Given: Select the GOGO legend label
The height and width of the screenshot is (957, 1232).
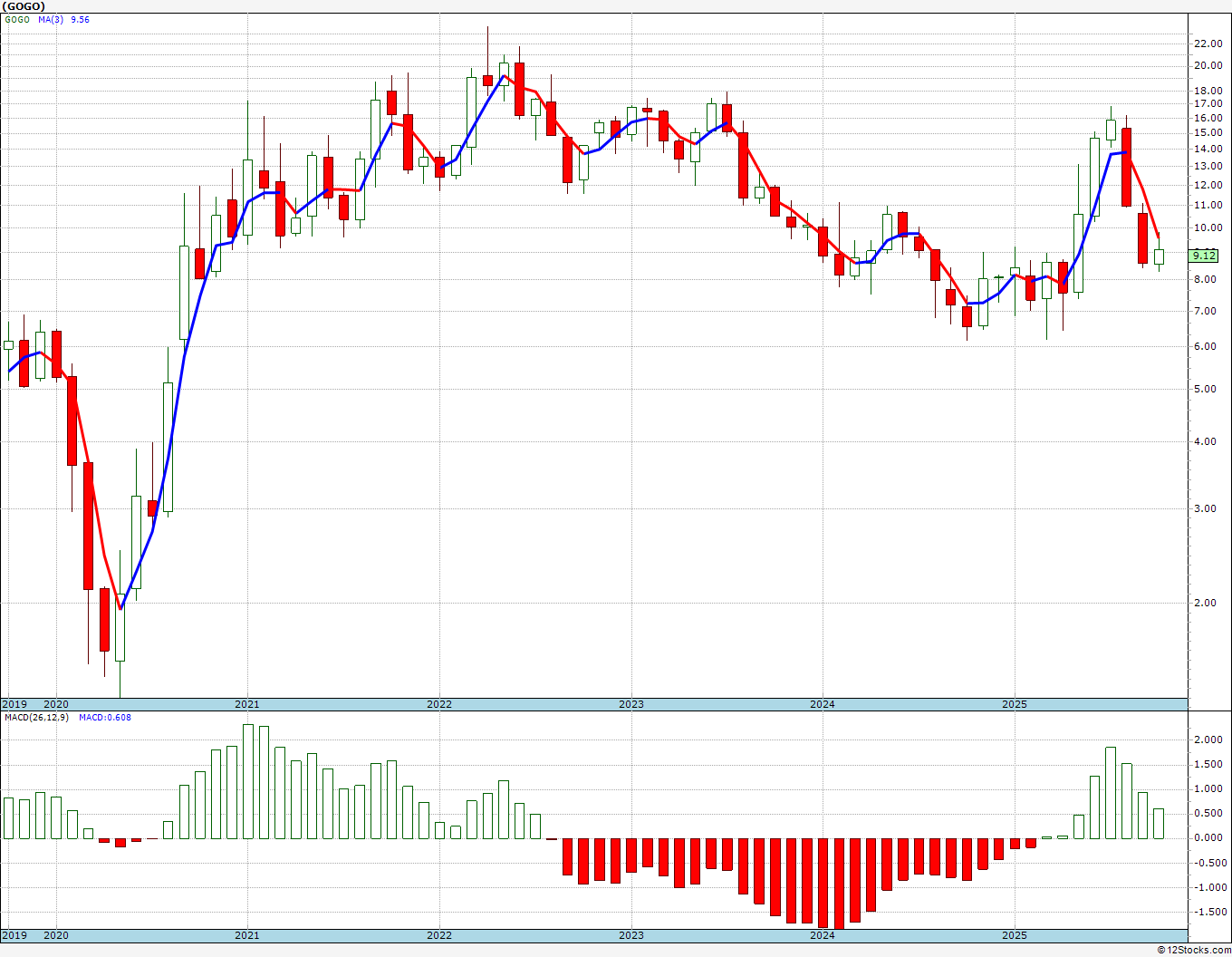Looking at the screenshot, I should pos(16,19).
